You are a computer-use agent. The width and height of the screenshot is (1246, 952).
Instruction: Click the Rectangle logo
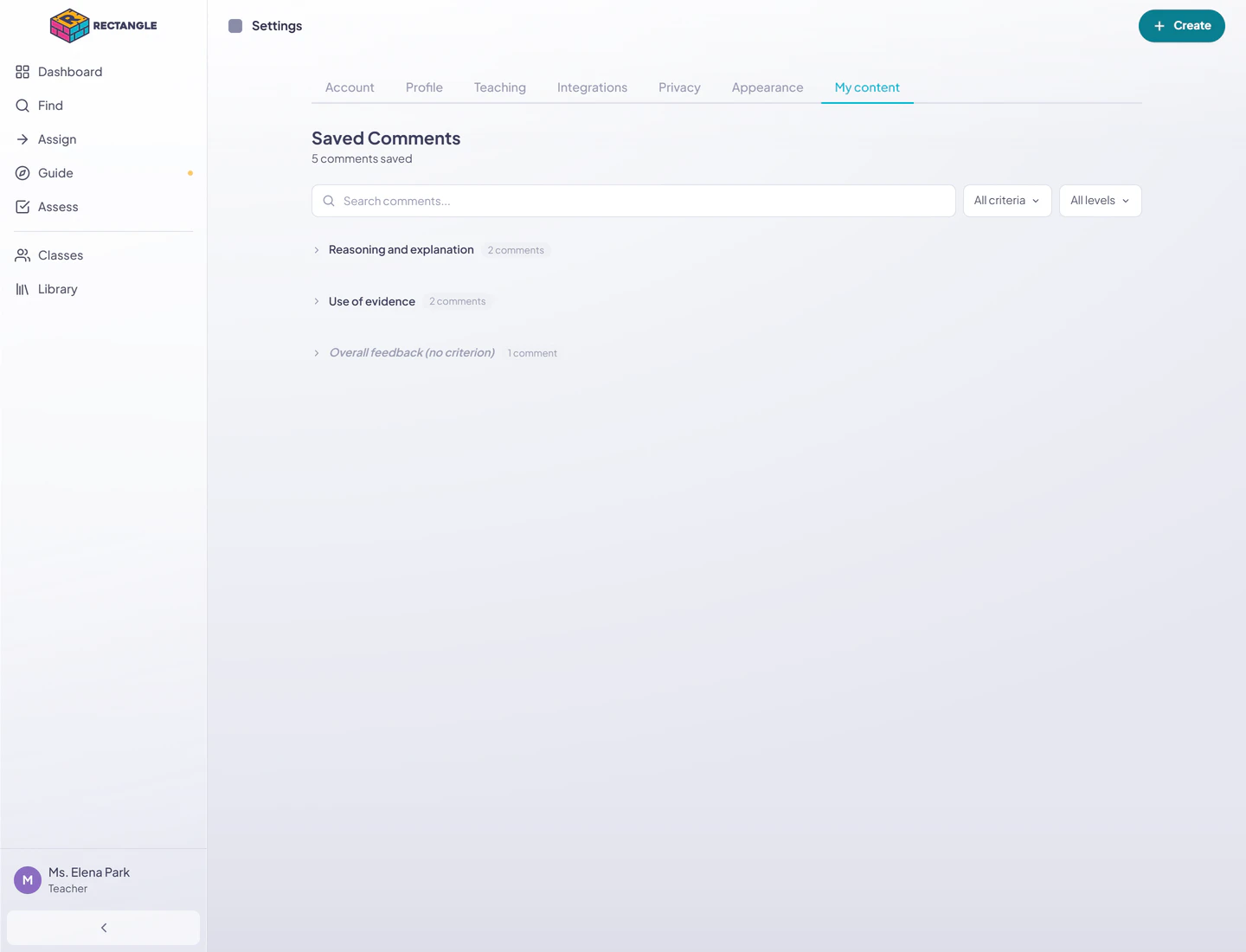(x=104, y=26)
